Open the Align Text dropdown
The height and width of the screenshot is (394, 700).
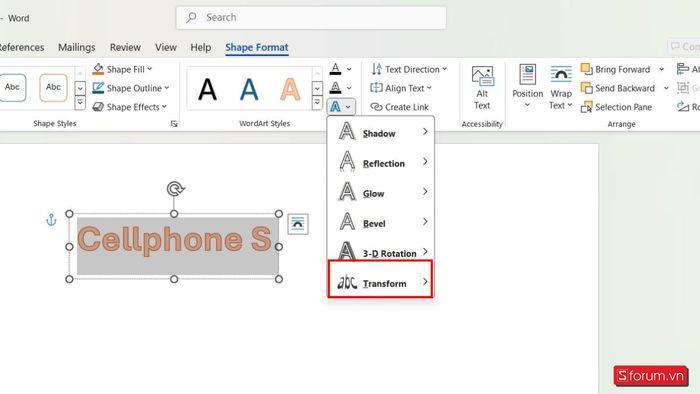point(401,88)
